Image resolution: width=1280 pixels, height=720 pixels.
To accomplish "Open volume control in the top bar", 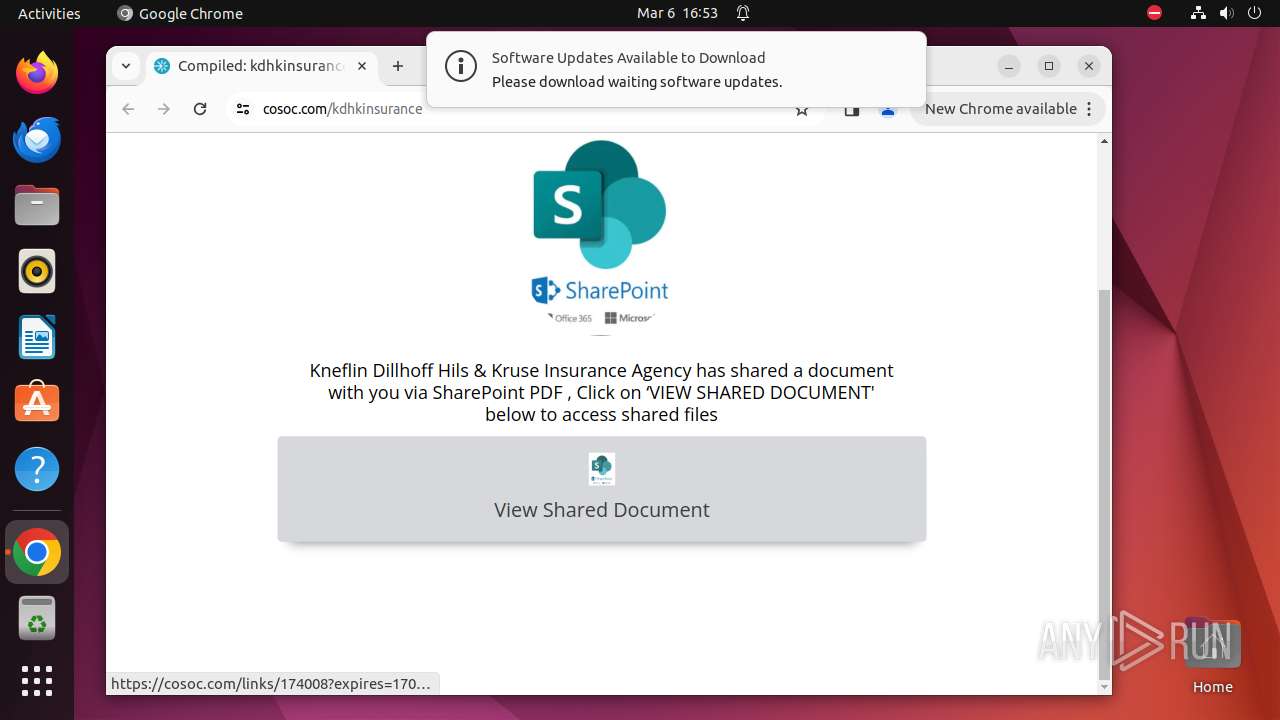I will click(x=1226, y=13).
